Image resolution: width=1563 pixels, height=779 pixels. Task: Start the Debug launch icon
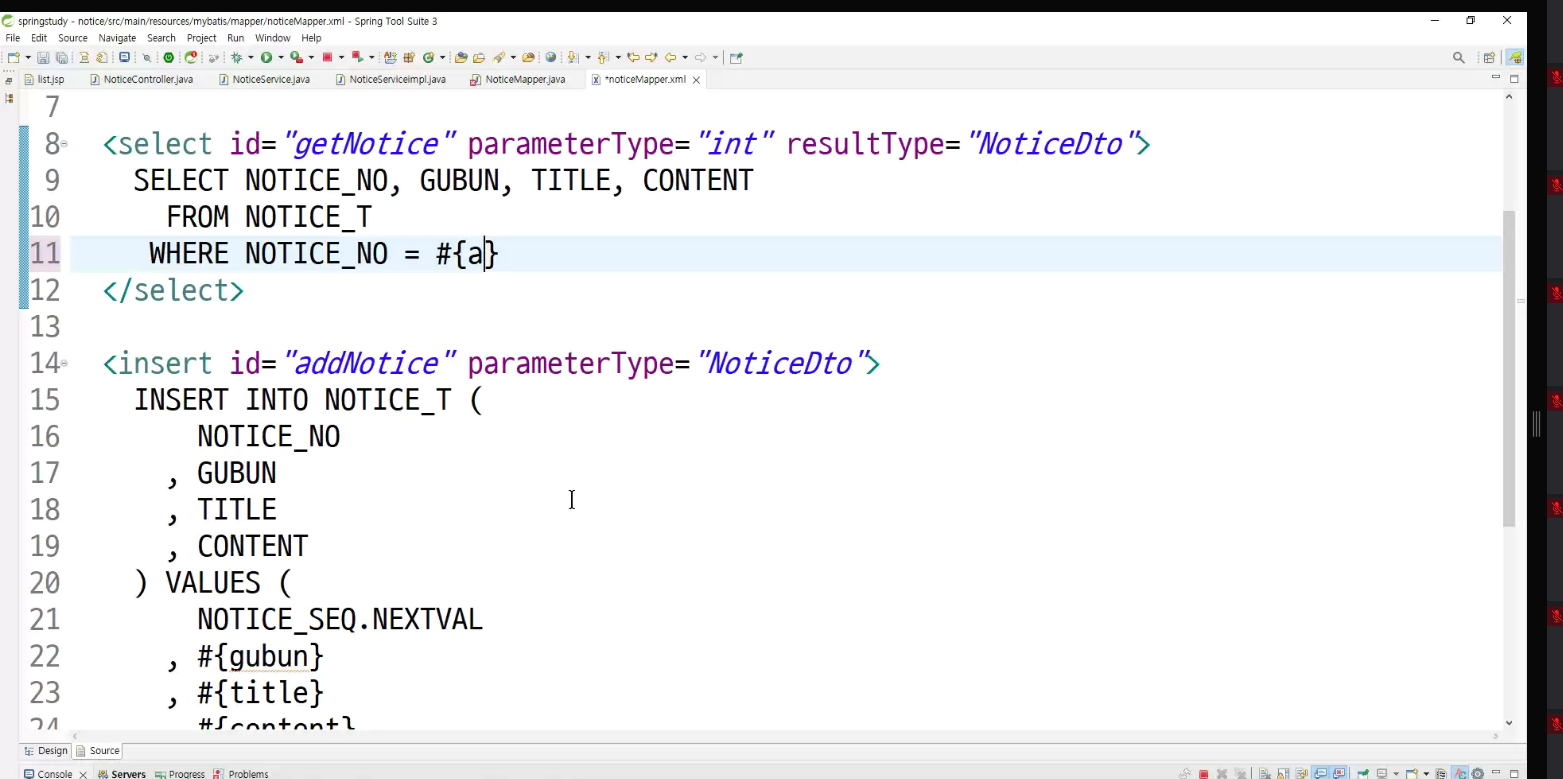click(236, 57)
